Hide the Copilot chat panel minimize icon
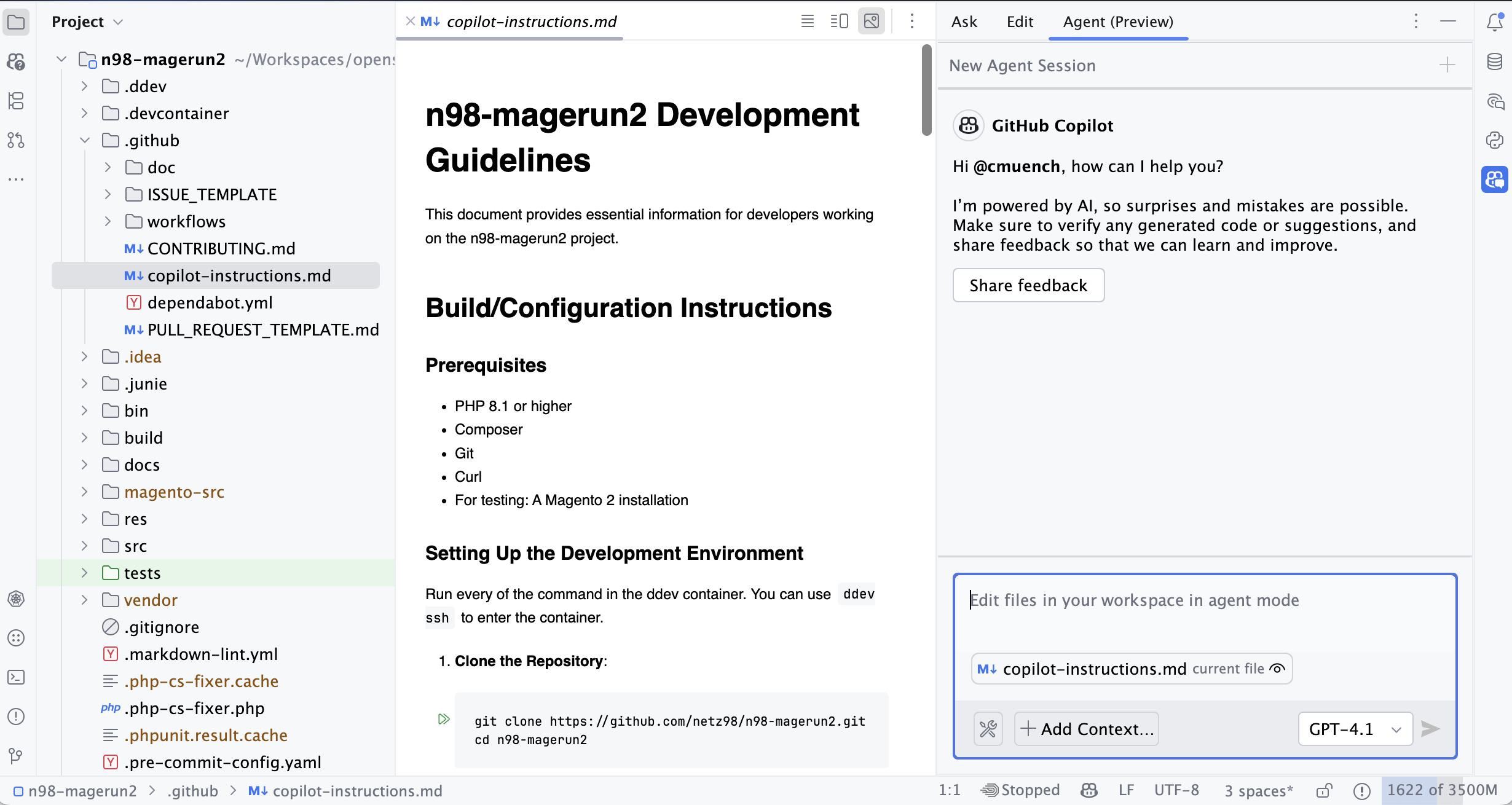 tap(1448, 22)
